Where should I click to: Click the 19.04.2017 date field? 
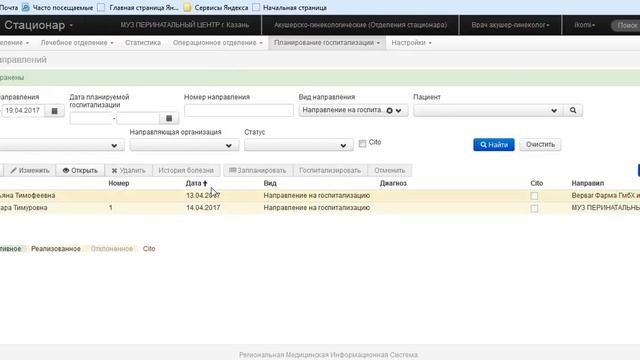(23, 111)
